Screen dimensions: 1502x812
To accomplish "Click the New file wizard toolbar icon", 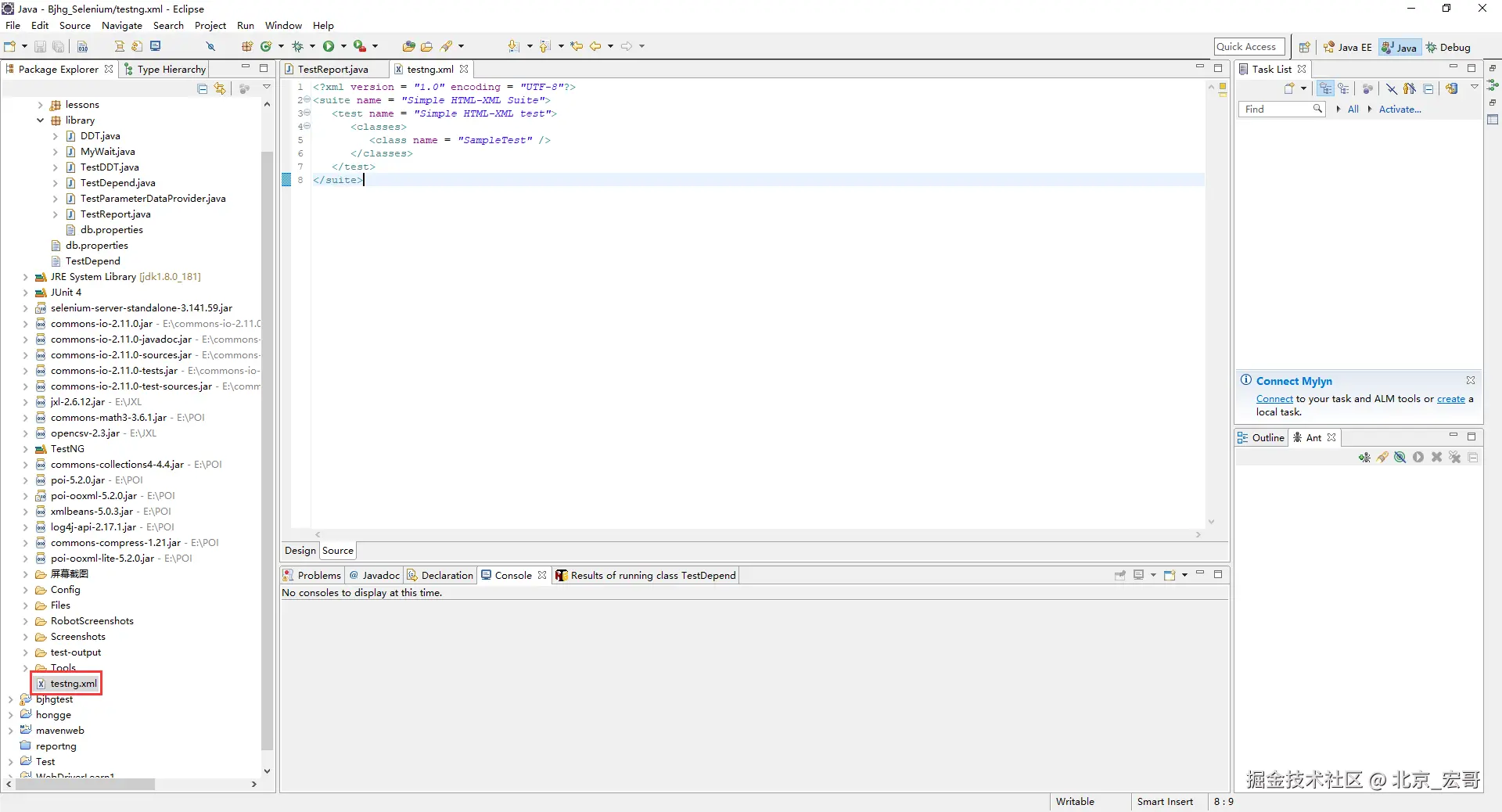I will (x=10, y=46).
